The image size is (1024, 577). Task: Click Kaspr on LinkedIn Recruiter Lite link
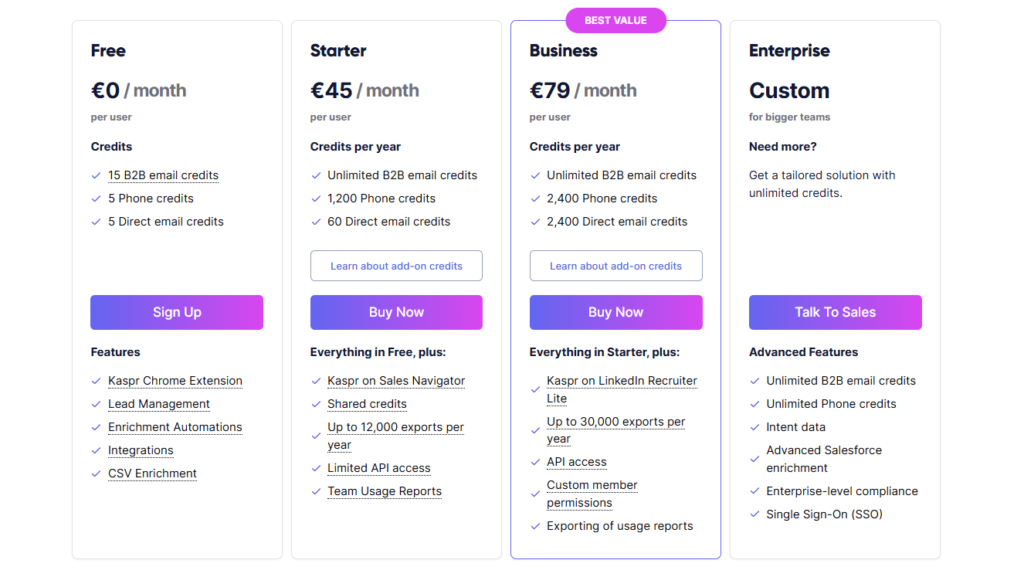[x=621, y=389]
